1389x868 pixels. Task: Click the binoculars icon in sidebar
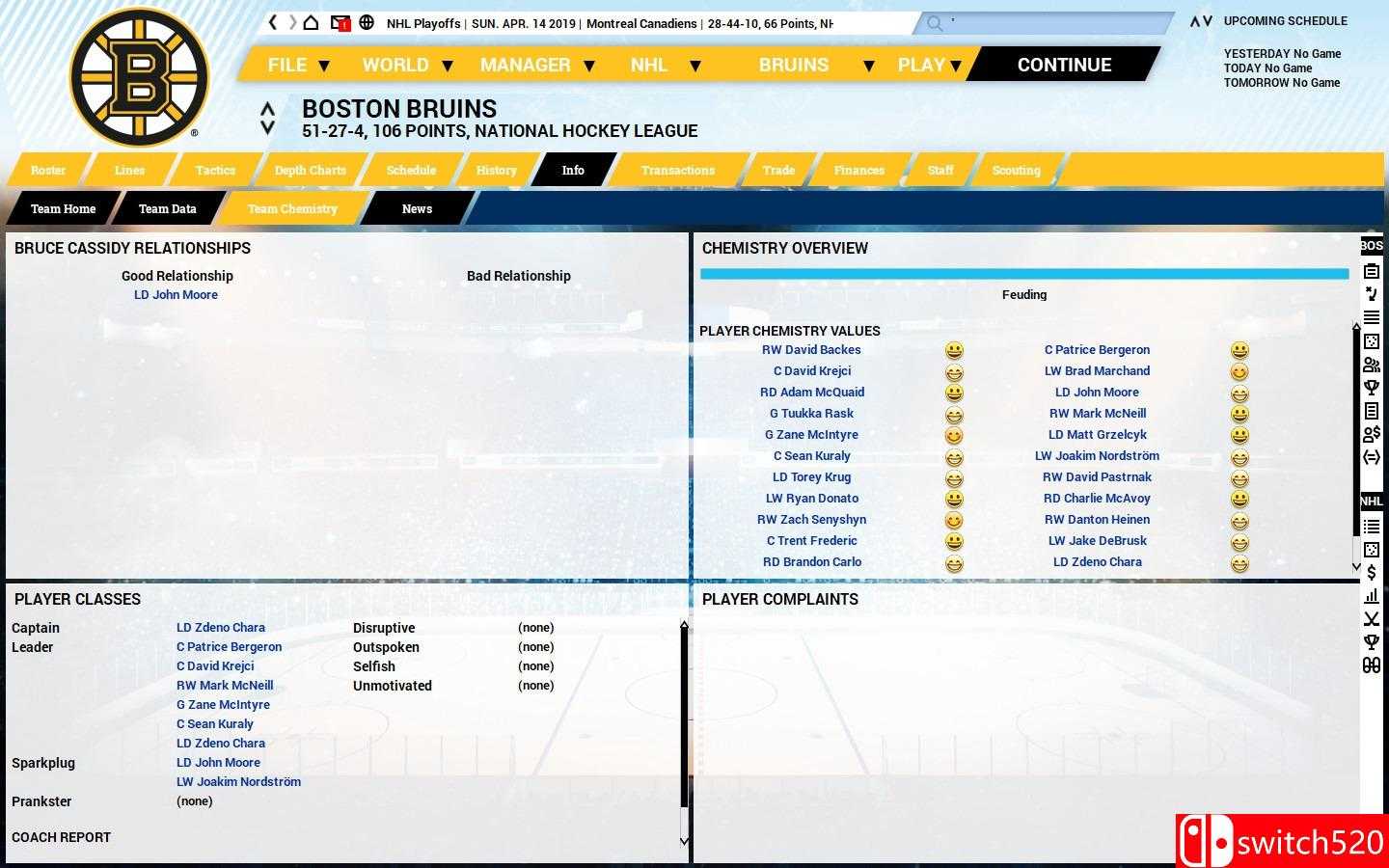coord(1371,665)
